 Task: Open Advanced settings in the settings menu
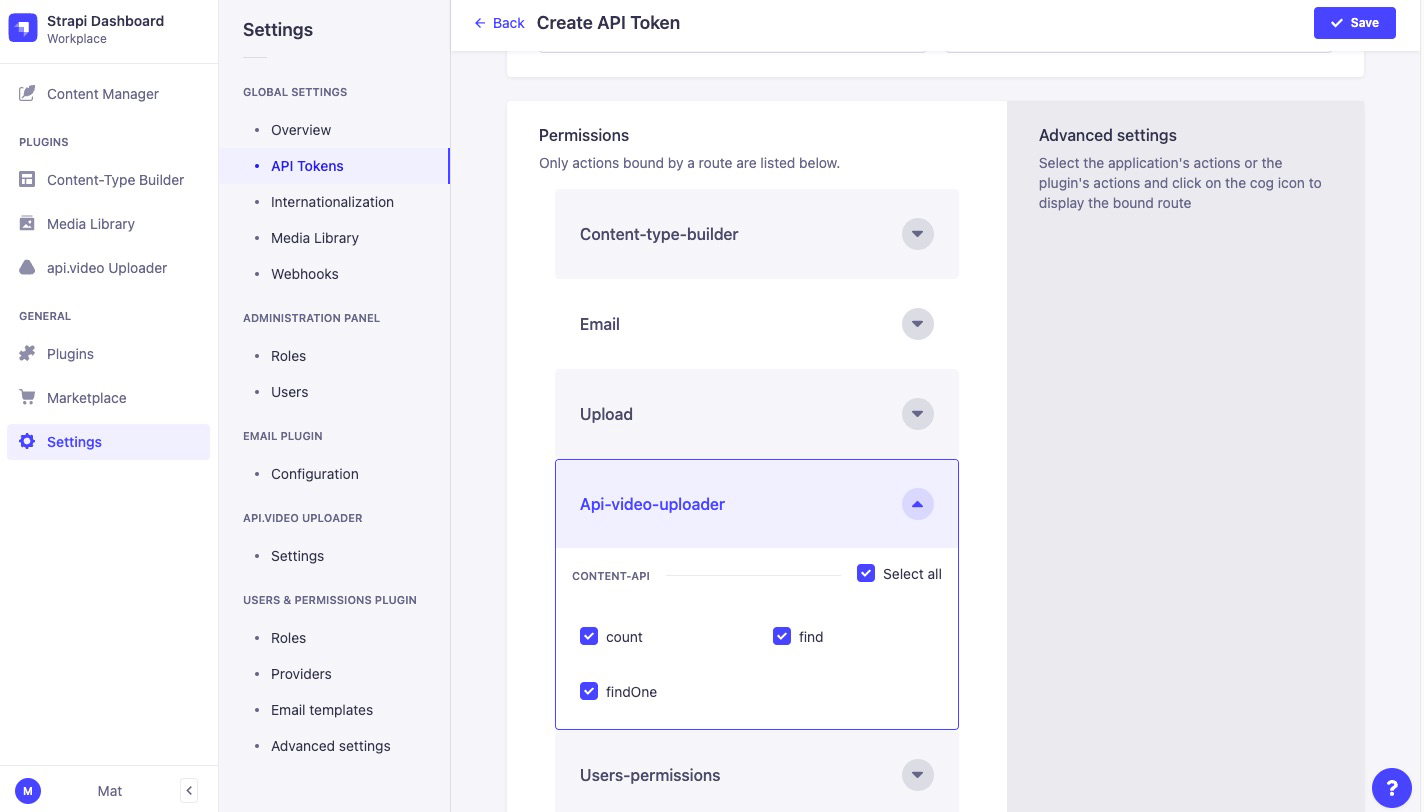pyautogui.click(x=334, y=746)
